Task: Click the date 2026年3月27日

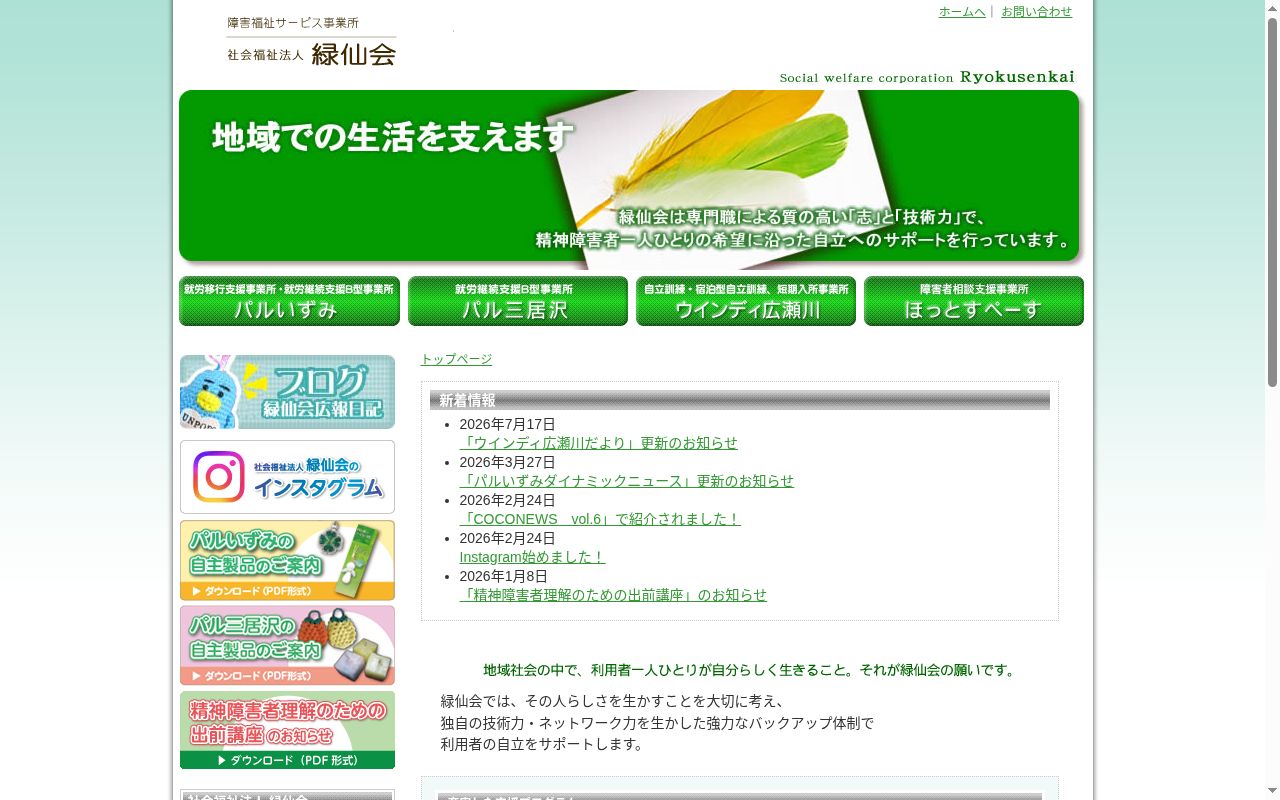Action: 507,462
